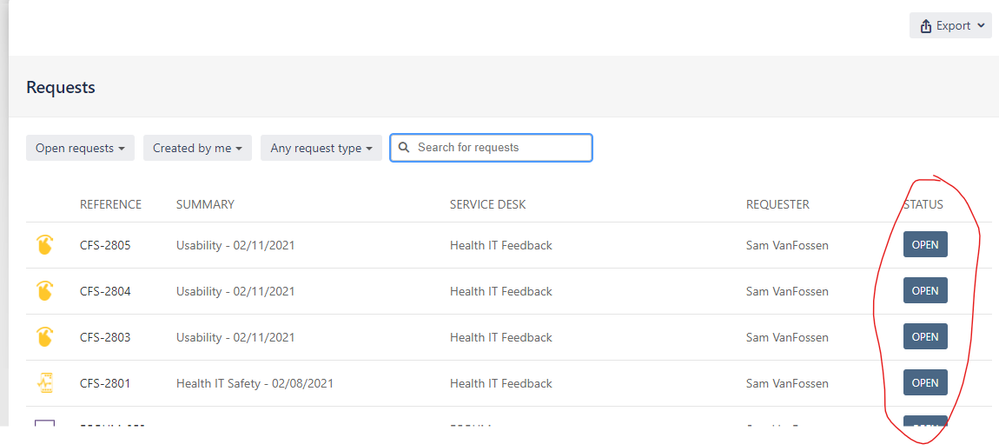
Task: Click the CFS-2804 request type icon
Action: (45, 292)
